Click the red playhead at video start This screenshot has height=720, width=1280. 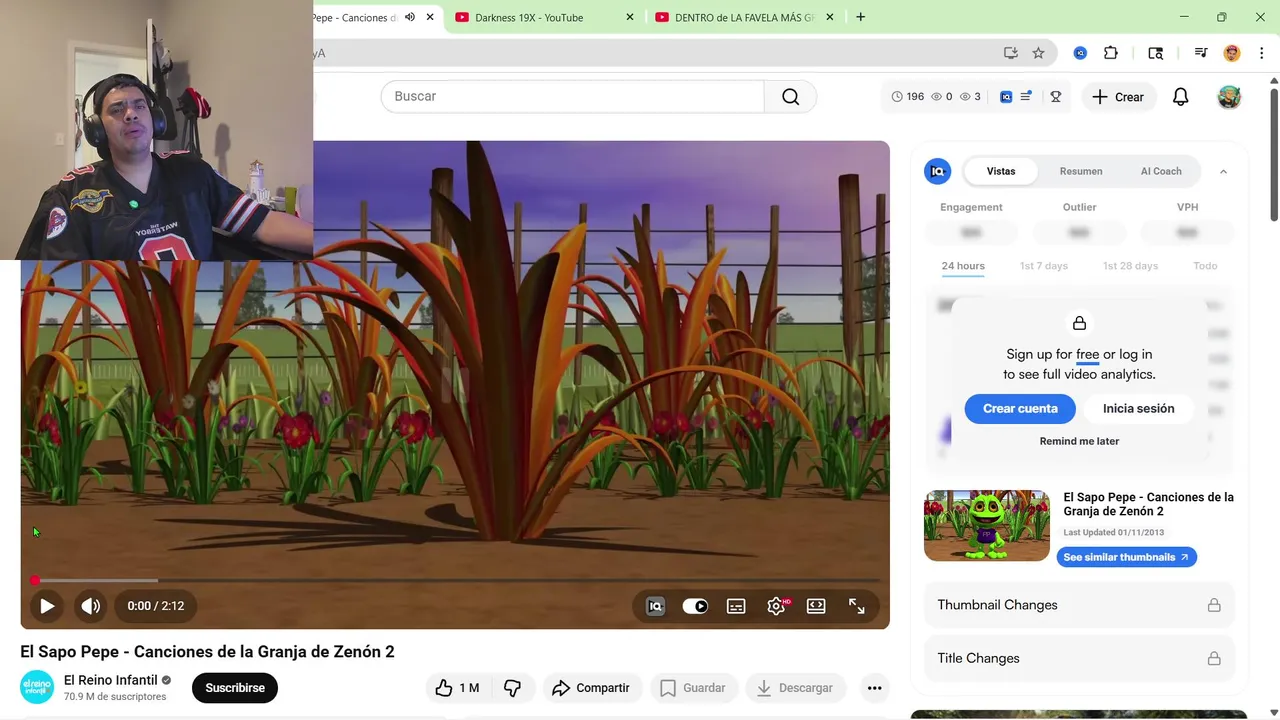click(x=35, y=580)
